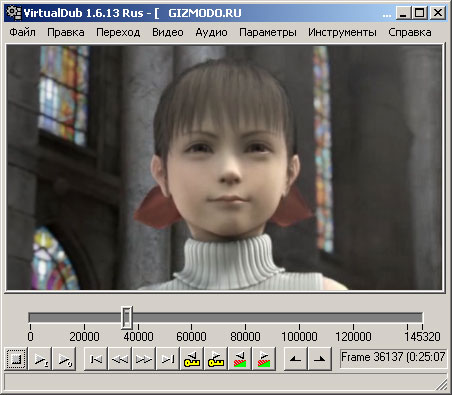This screenshot has width=452, height=395.
Task: Seek to the previous scene change
Action: click(x=240, y=359)
